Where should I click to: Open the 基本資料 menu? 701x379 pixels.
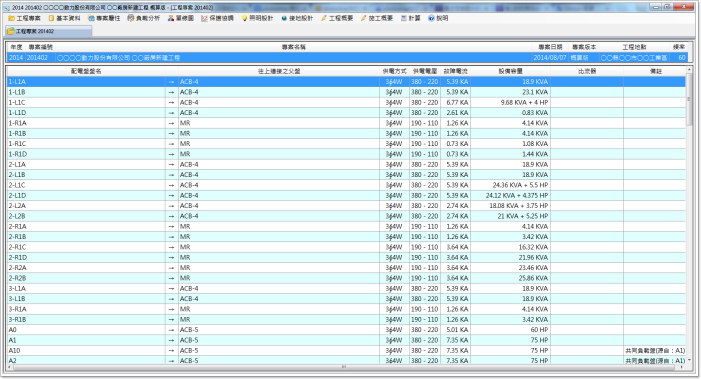pos(64,18)
